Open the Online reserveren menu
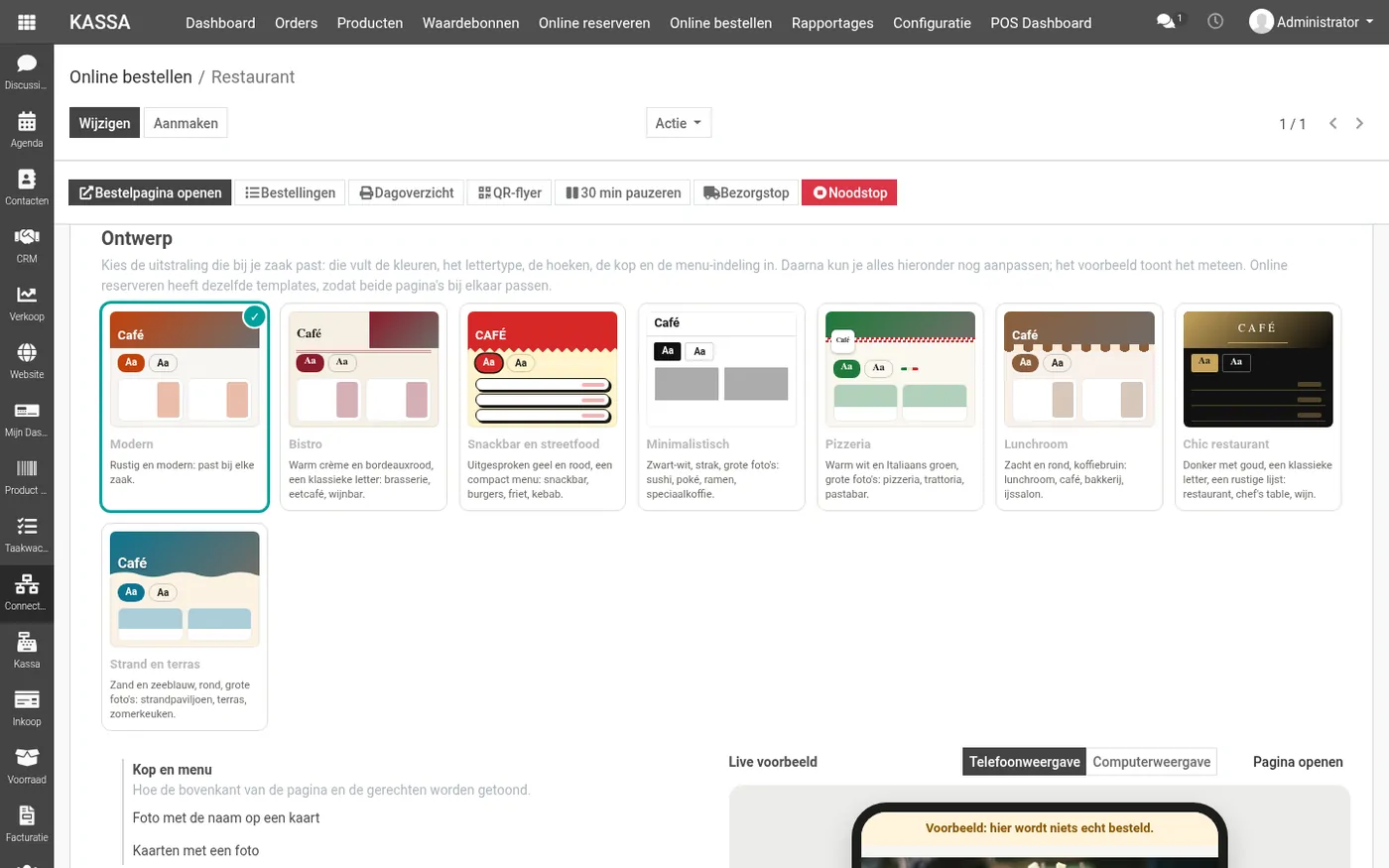Image resolution: width=1389 pixels, height=868 pixels. pos(594,23)
